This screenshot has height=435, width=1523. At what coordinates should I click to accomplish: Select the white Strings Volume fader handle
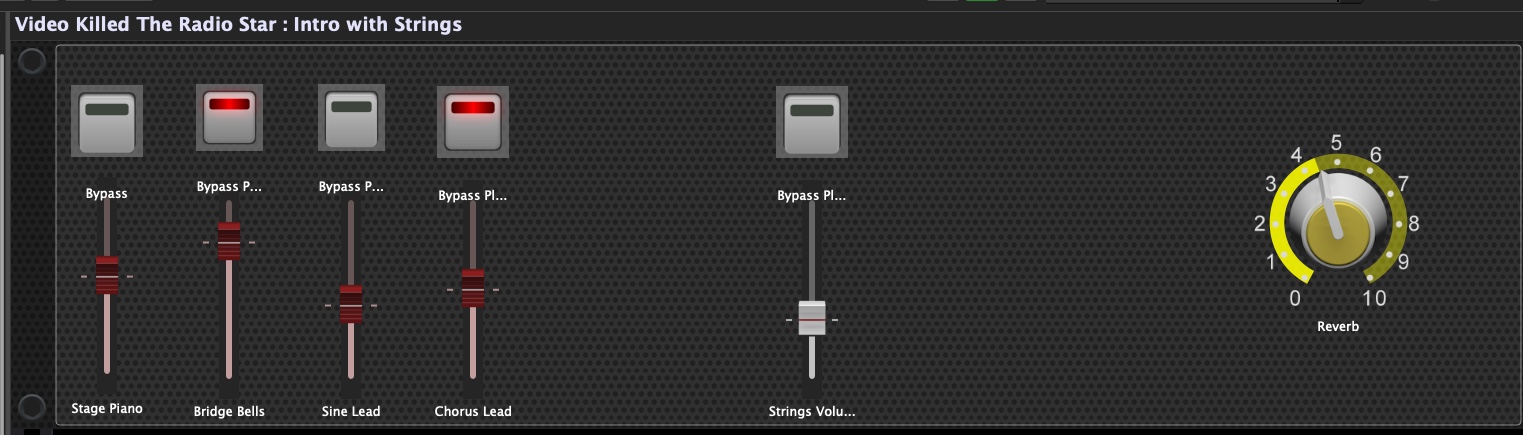(x=812, y=318)
